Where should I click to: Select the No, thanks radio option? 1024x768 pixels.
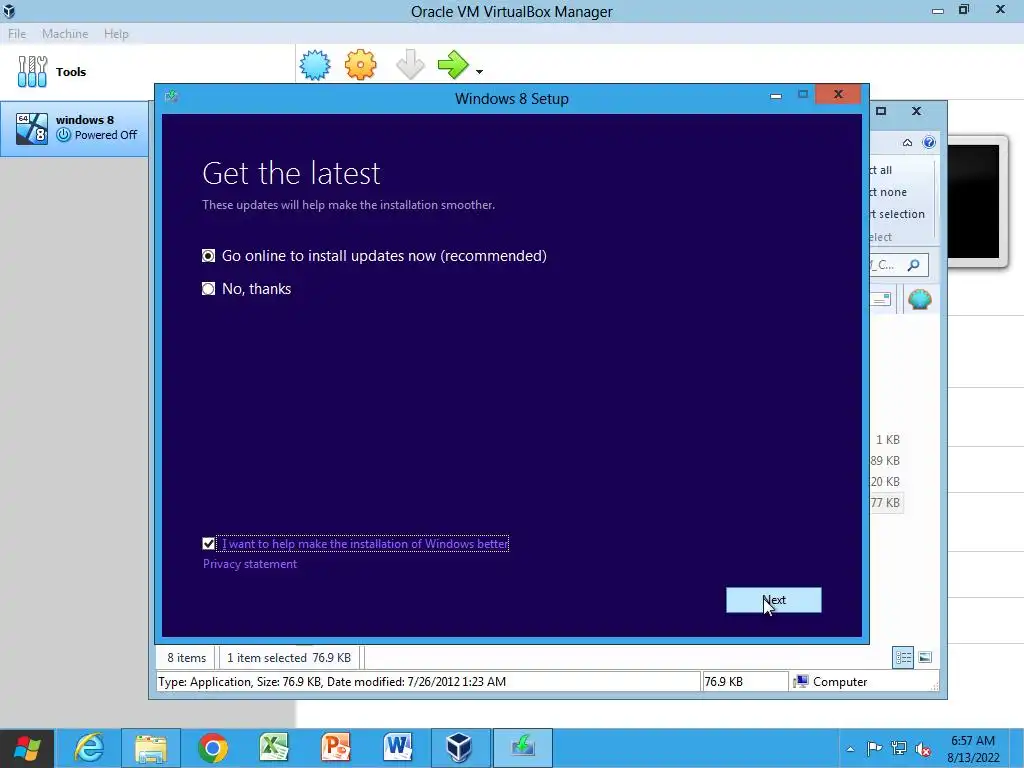coord(246,289)
